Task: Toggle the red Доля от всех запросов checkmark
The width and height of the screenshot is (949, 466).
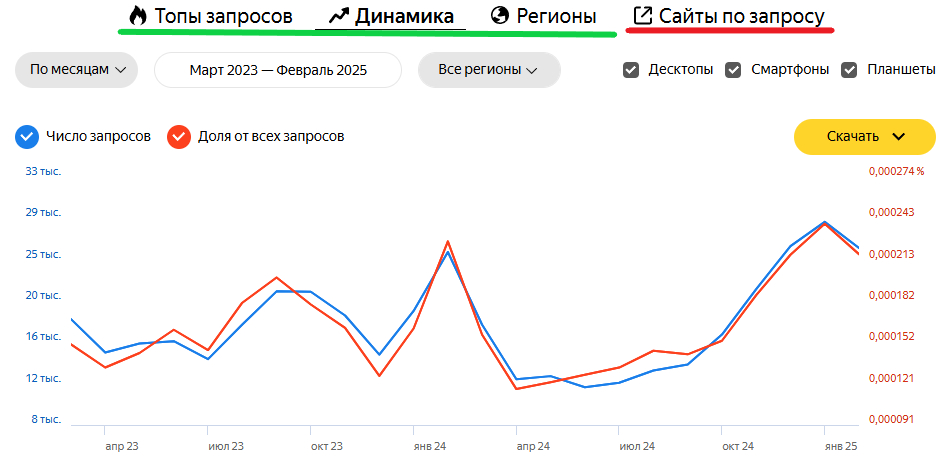Action: pyautogui.click(x=179, y=137)
